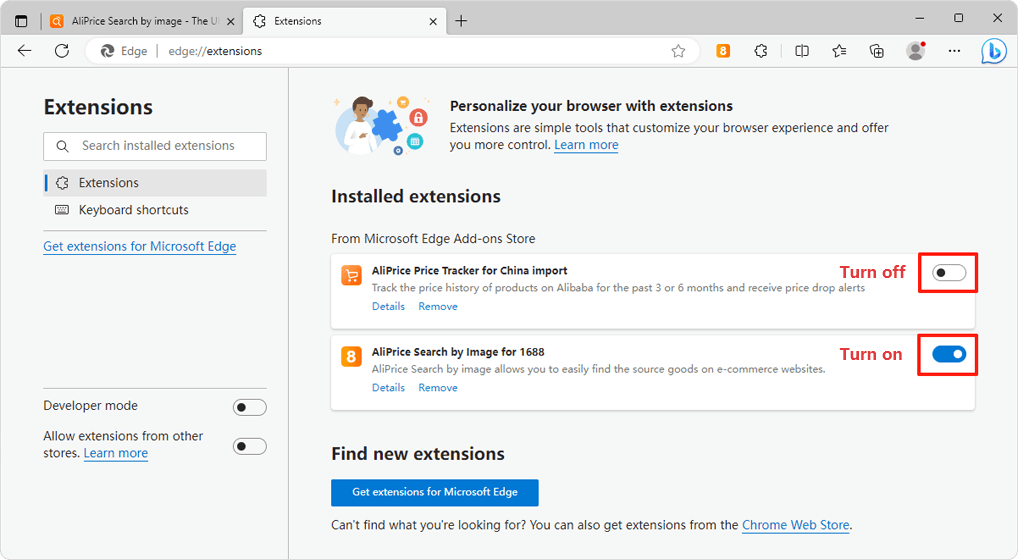
Task: Open Settings and more ellipsis menu
Action: 954,51
